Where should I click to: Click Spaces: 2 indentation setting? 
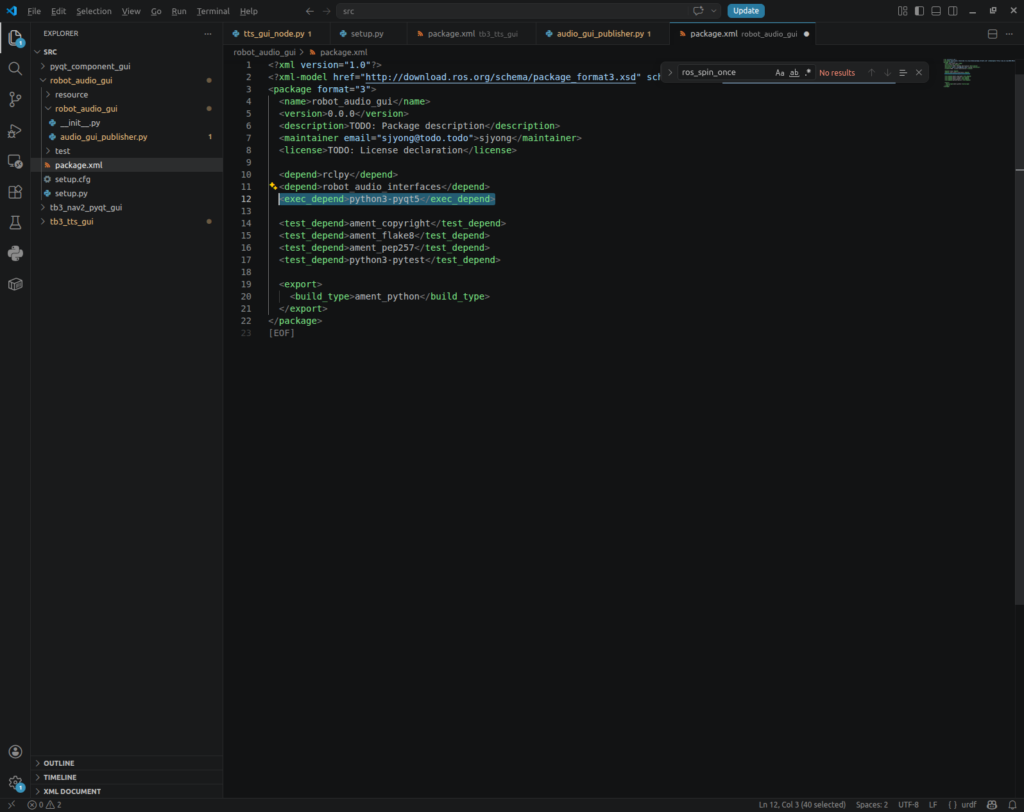[x=872, y=805]
